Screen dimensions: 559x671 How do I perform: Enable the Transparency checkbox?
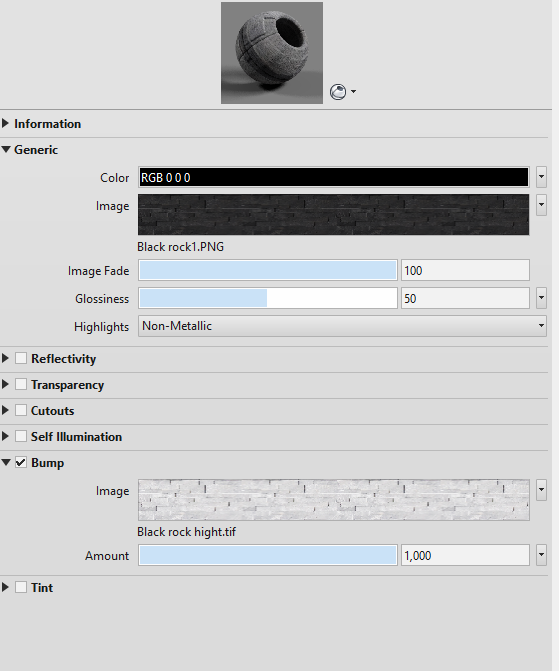point(21,384)
